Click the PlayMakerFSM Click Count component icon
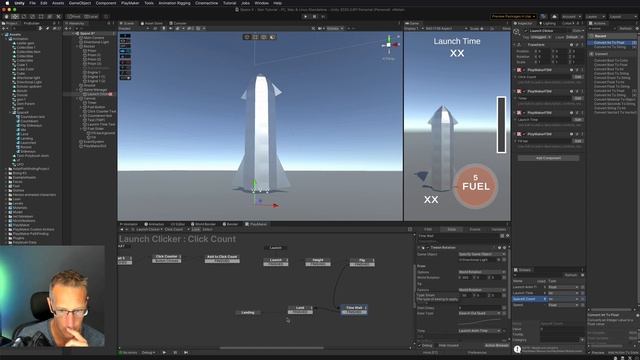 tap(519, 70)
